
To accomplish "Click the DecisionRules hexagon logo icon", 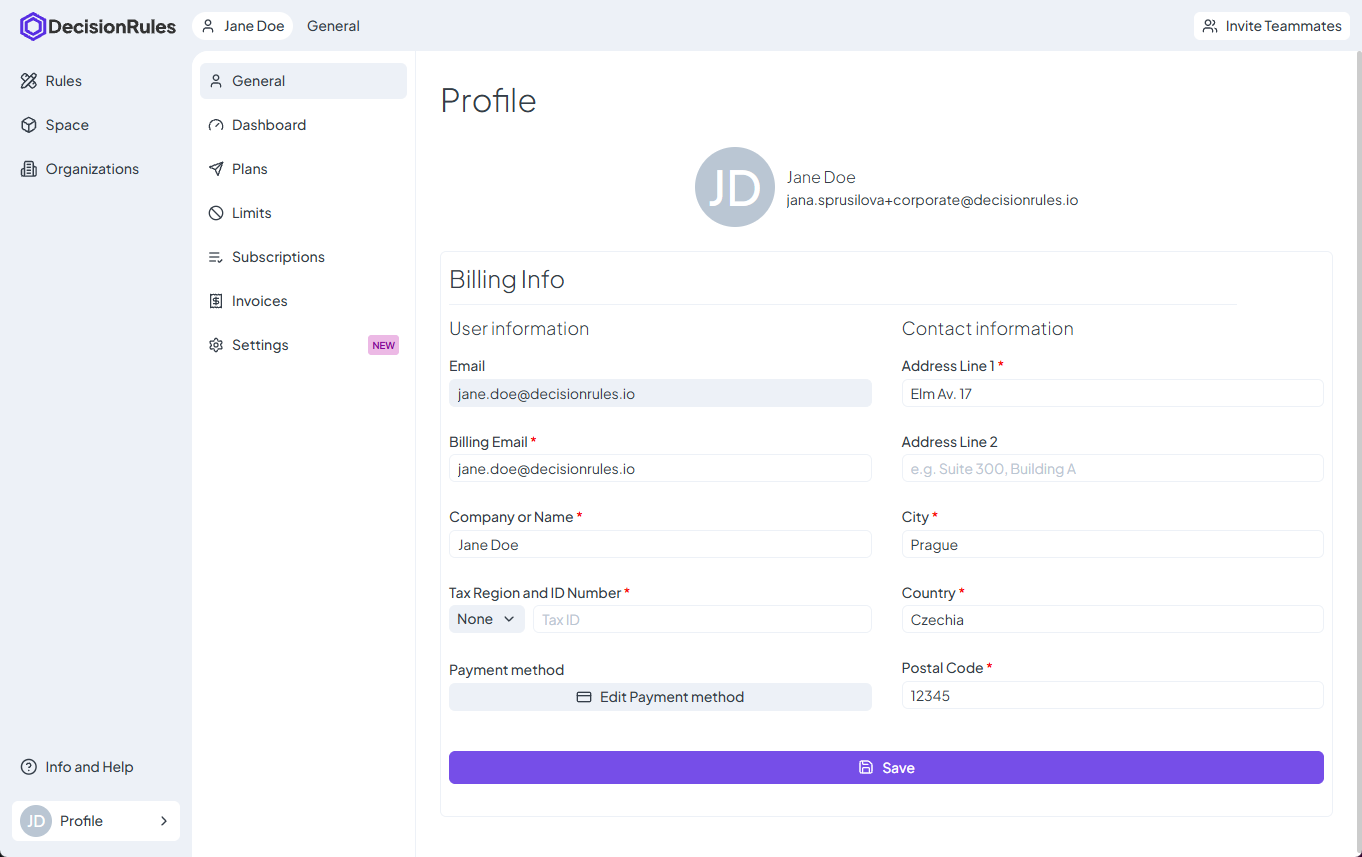I will pyautogui.click(x=33, y=27).
